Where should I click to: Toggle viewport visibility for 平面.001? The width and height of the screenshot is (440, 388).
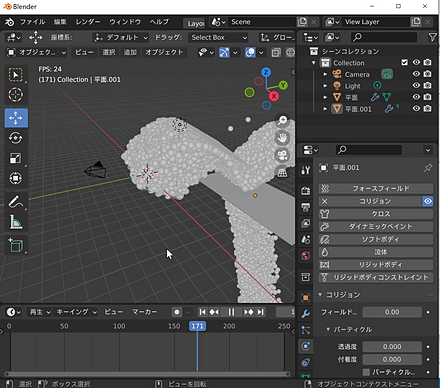416,109
